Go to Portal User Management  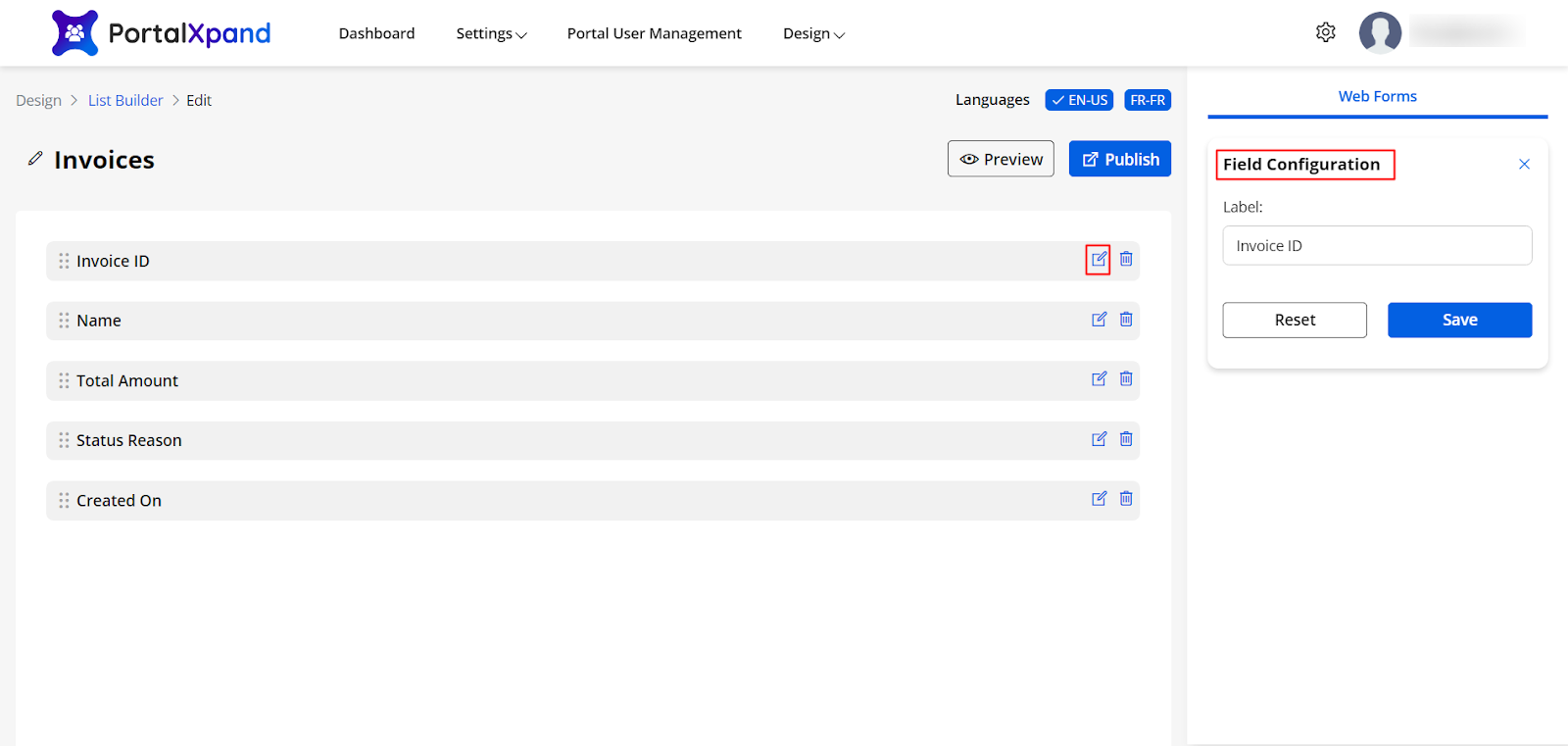654,33
